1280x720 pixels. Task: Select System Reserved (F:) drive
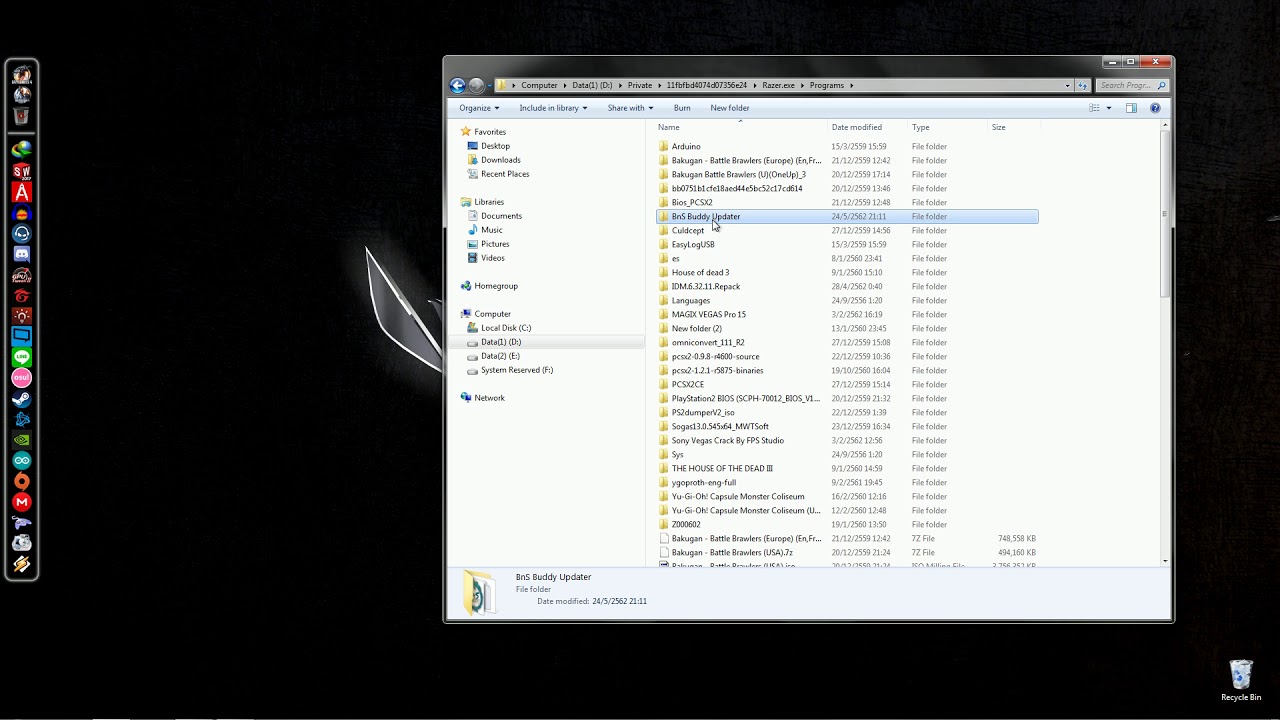516,370
